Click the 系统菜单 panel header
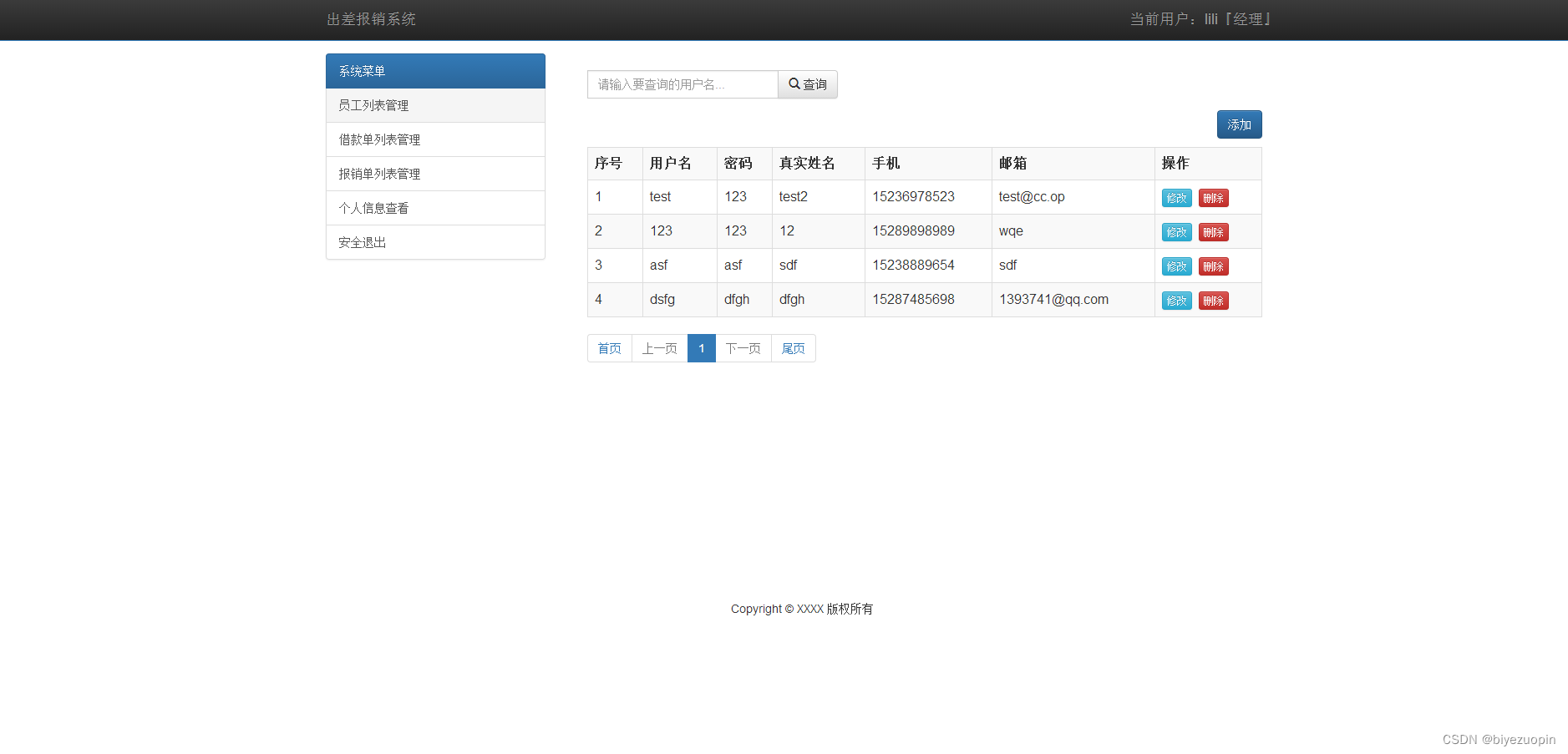 (435, 71)
